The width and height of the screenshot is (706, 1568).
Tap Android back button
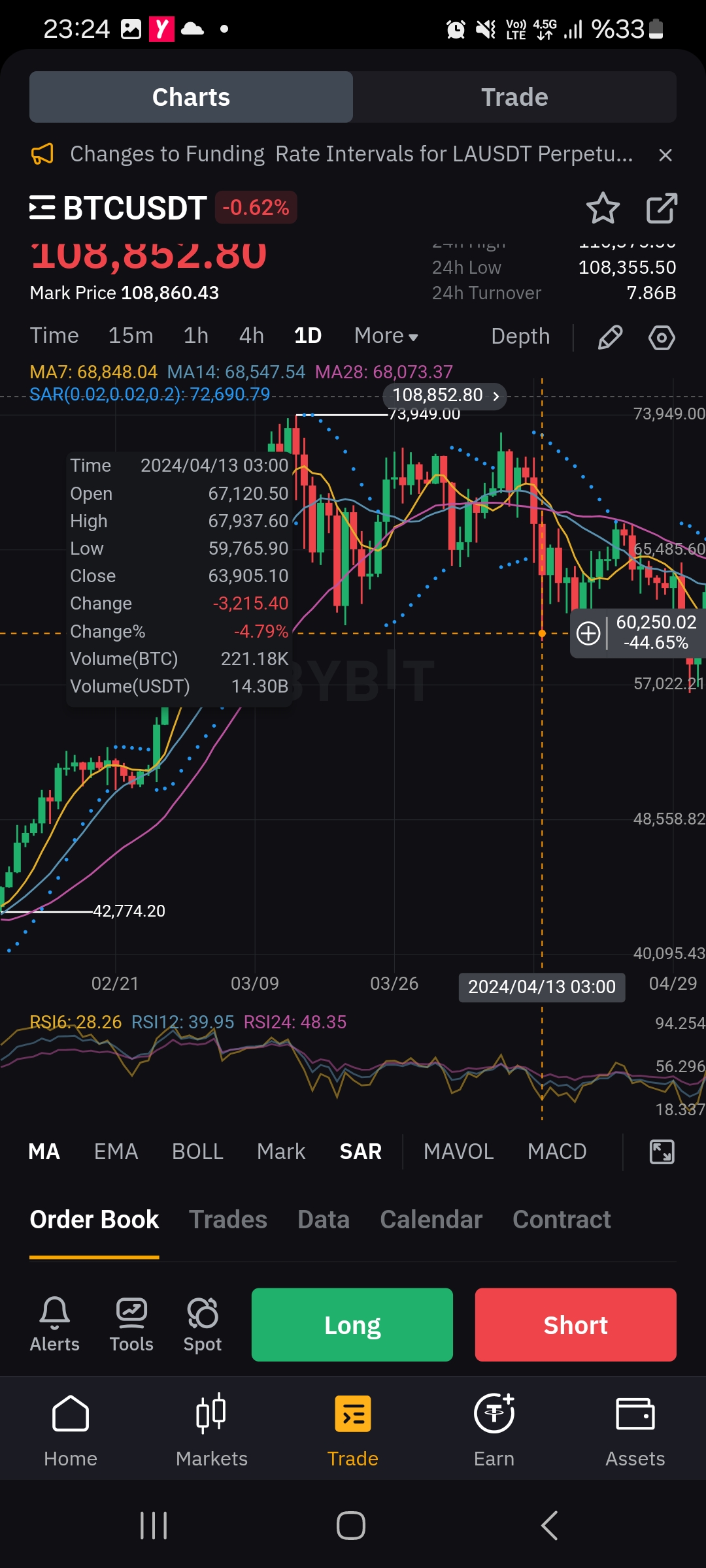pyautogui.click(x=549, y=1526)
